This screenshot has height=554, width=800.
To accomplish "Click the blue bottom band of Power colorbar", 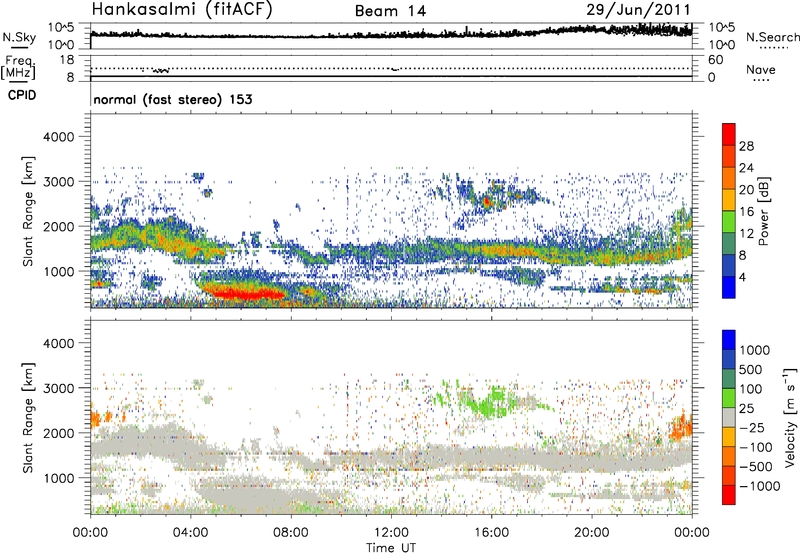I will 729,287.
